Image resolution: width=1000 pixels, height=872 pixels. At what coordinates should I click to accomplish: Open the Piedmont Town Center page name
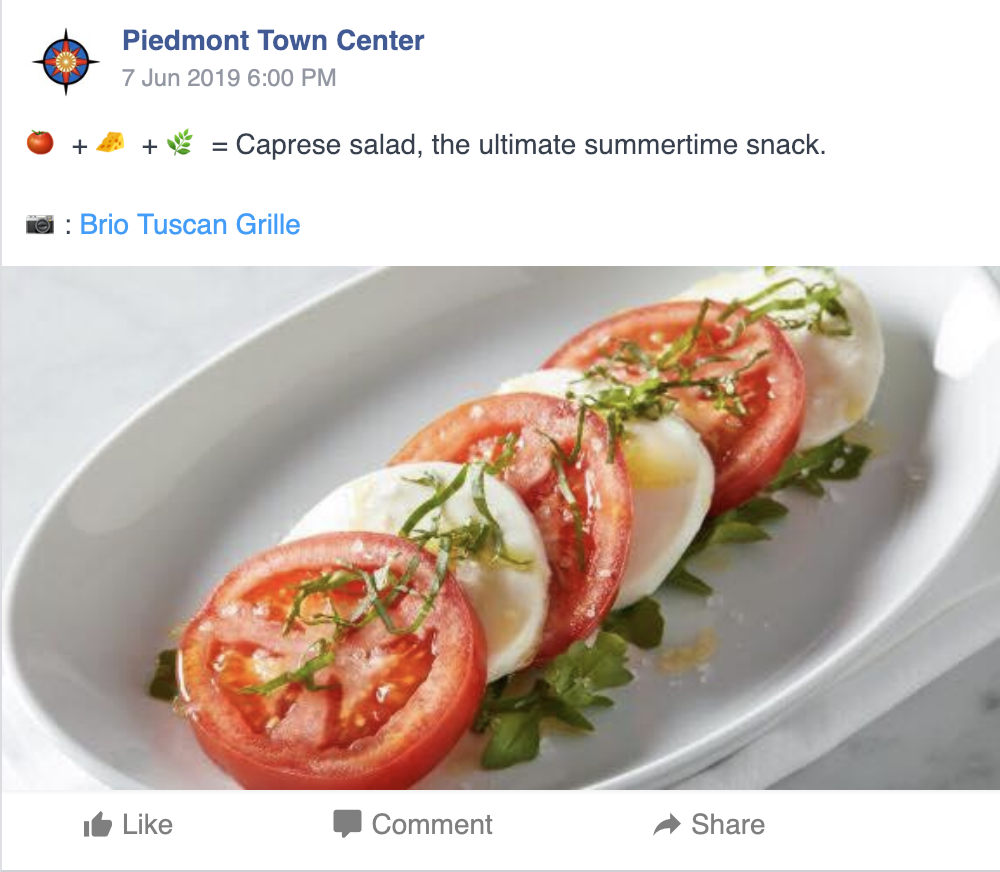tap(273, 41)
